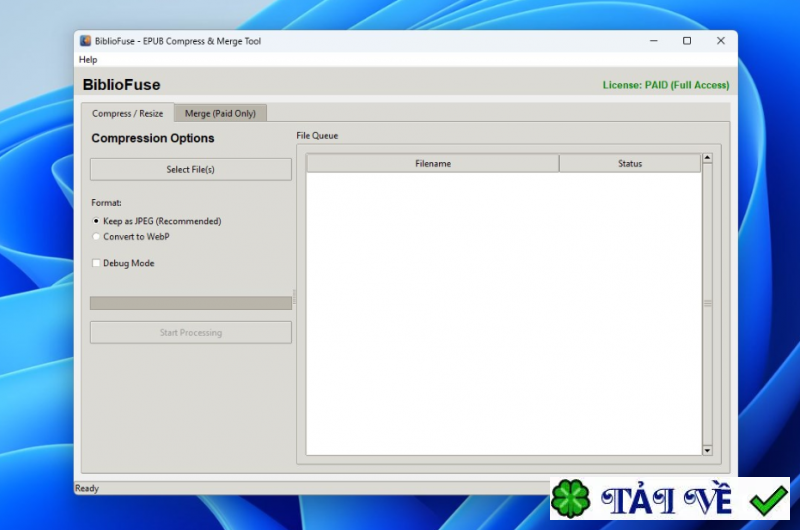The width and height of the screenshot is (800, 530).
Task: Click the panel splitter handle beside progress bar
Action: [294, 297]
